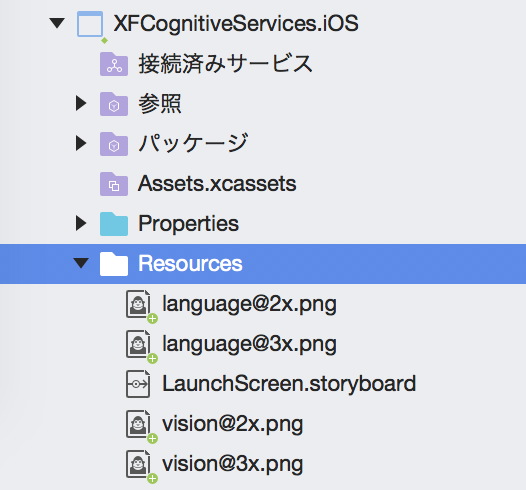The width and height of the screenshot is (526, 490).
Task: Collapse the XFCognitiveServices.iOS project node
Action: (x=57, y=23)
